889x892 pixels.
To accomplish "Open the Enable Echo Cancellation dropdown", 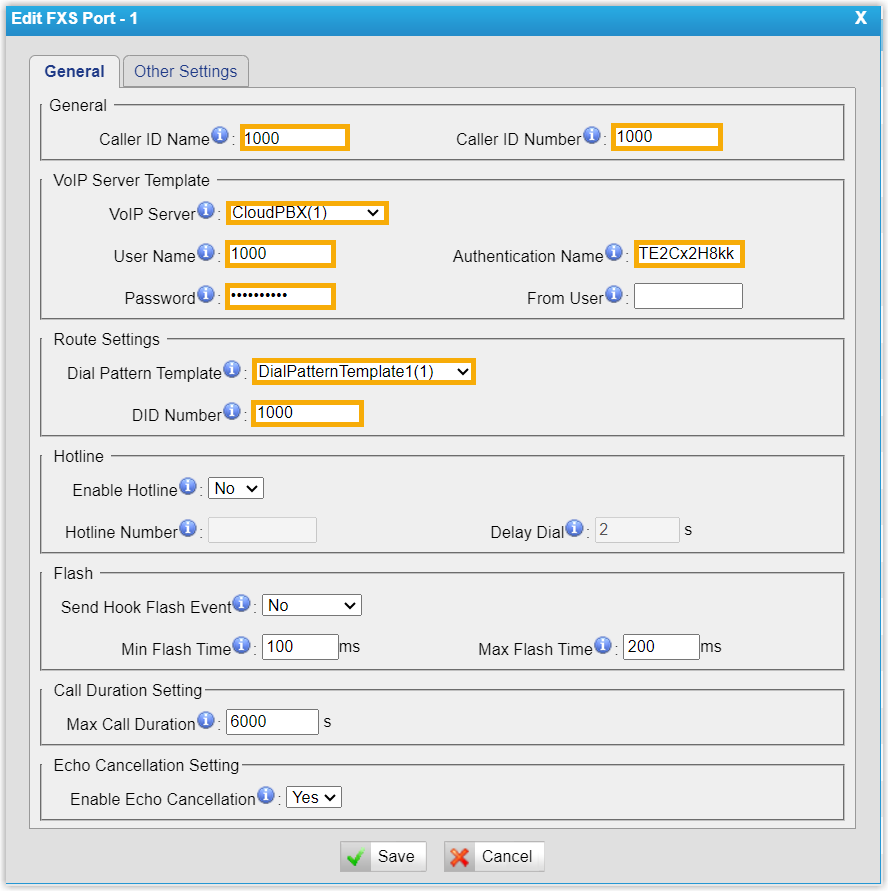I will [x=314, y=797].
